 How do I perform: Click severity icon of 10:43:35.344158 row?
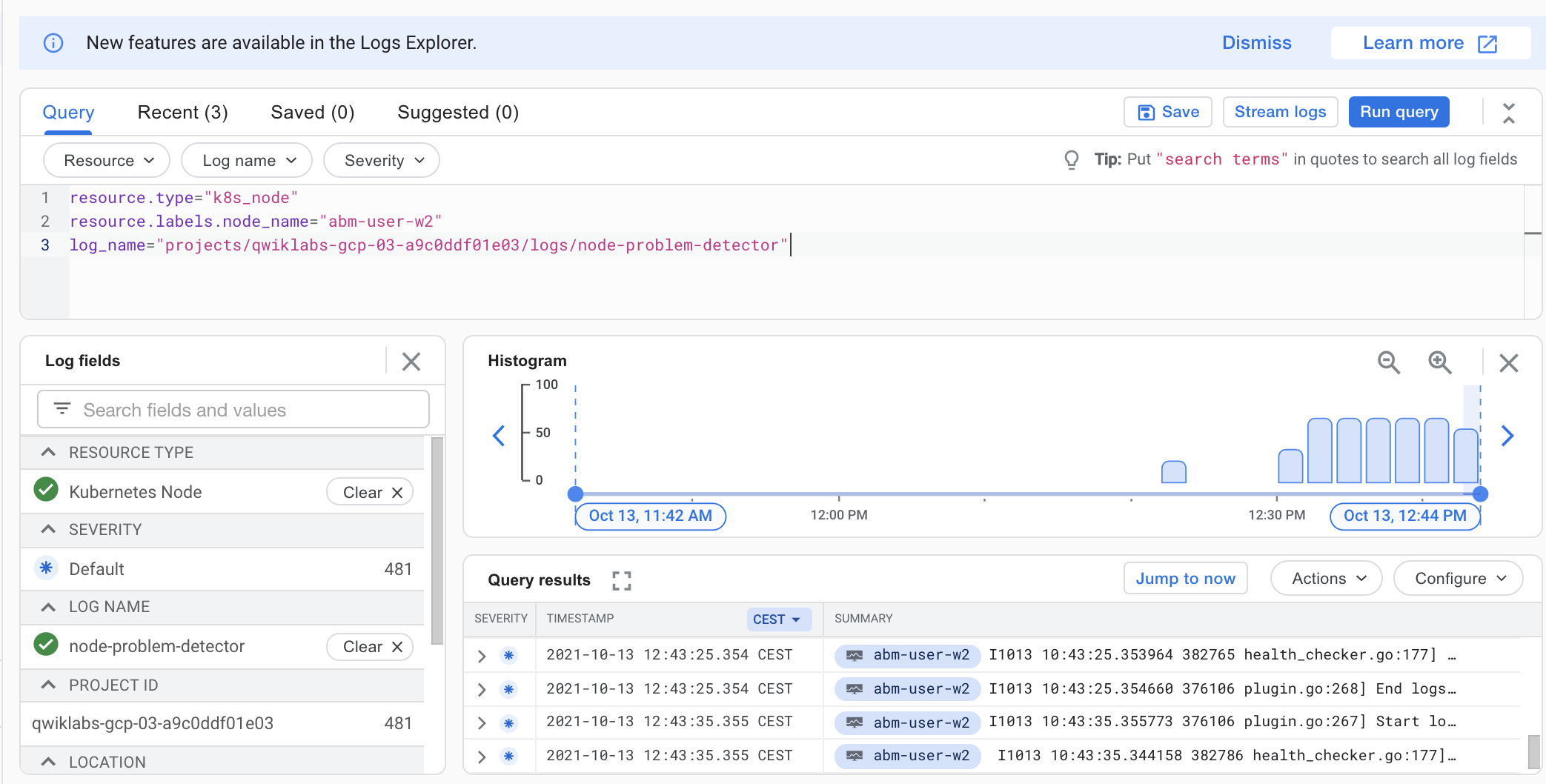508,756
